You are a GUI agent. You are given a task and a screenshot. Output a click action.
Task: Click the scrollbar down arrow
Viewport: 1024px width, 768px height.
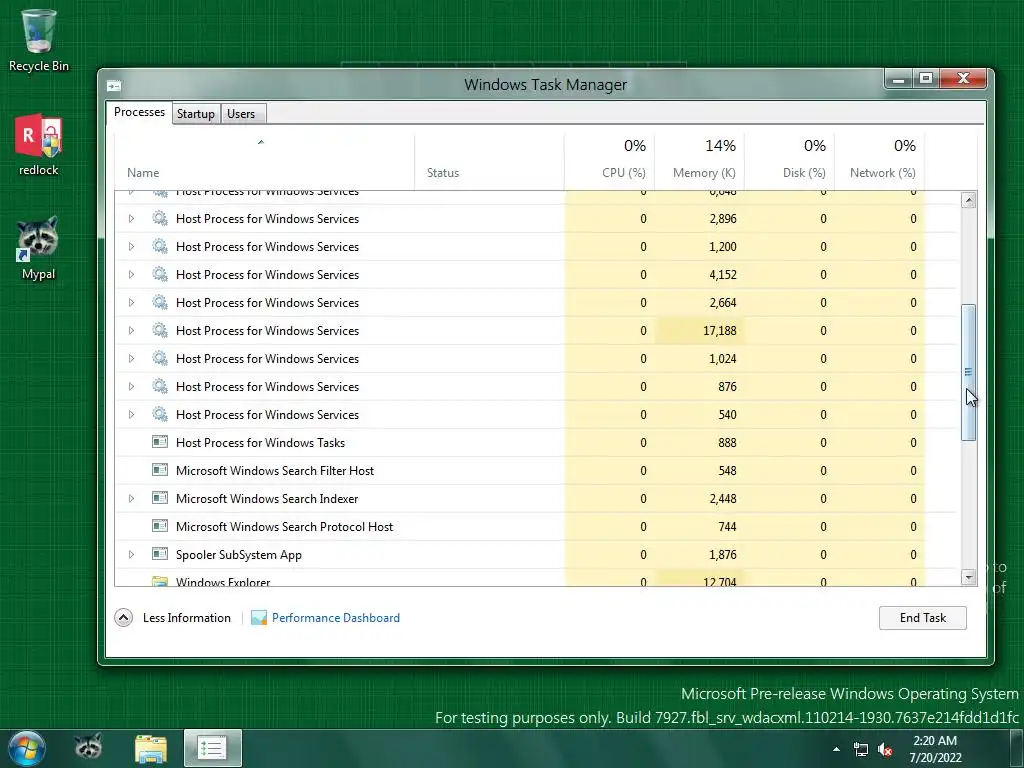coord(968,577)
